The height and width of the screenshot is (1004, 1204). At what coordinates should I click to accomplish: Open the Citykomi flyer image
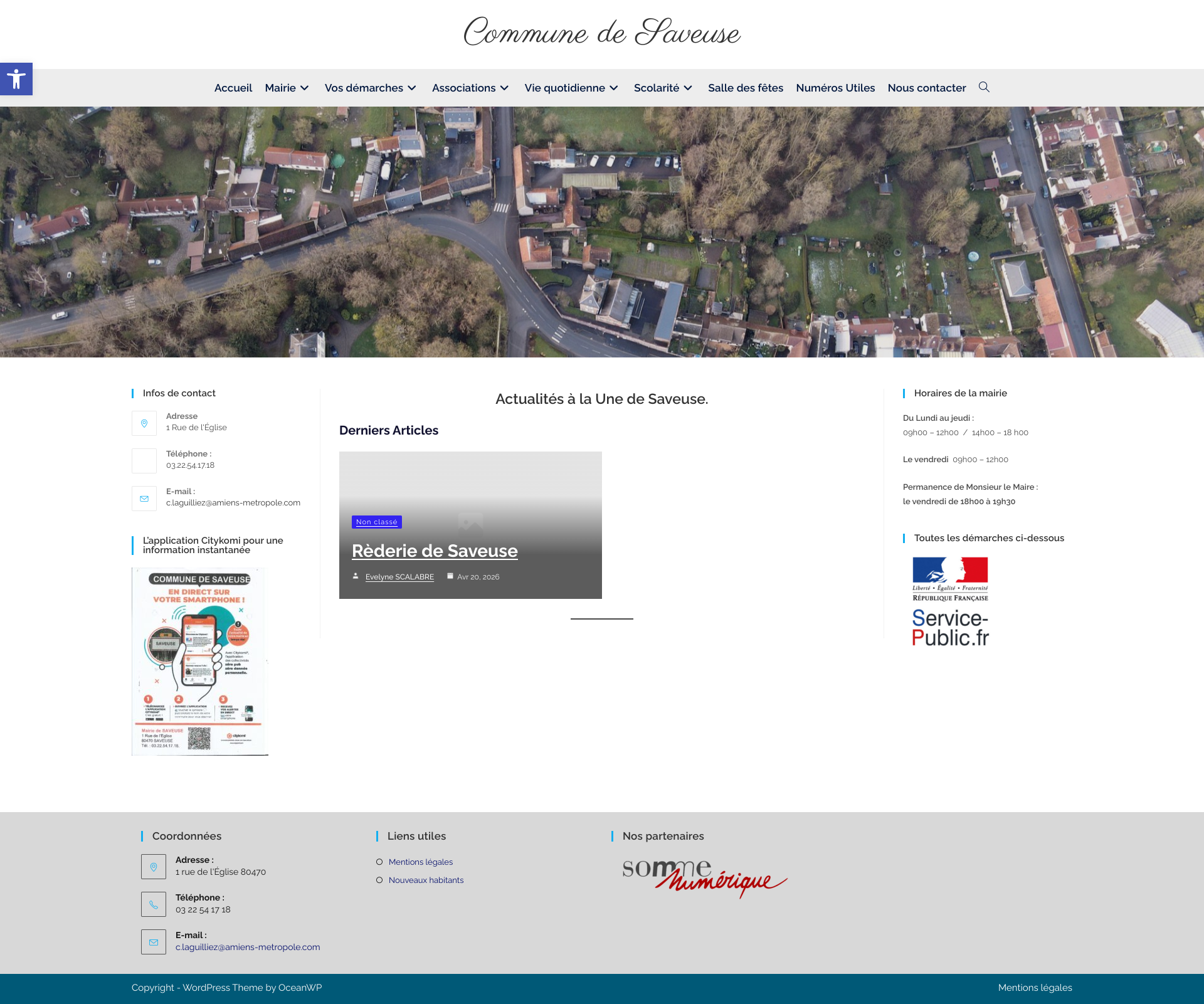pos(200,662)
